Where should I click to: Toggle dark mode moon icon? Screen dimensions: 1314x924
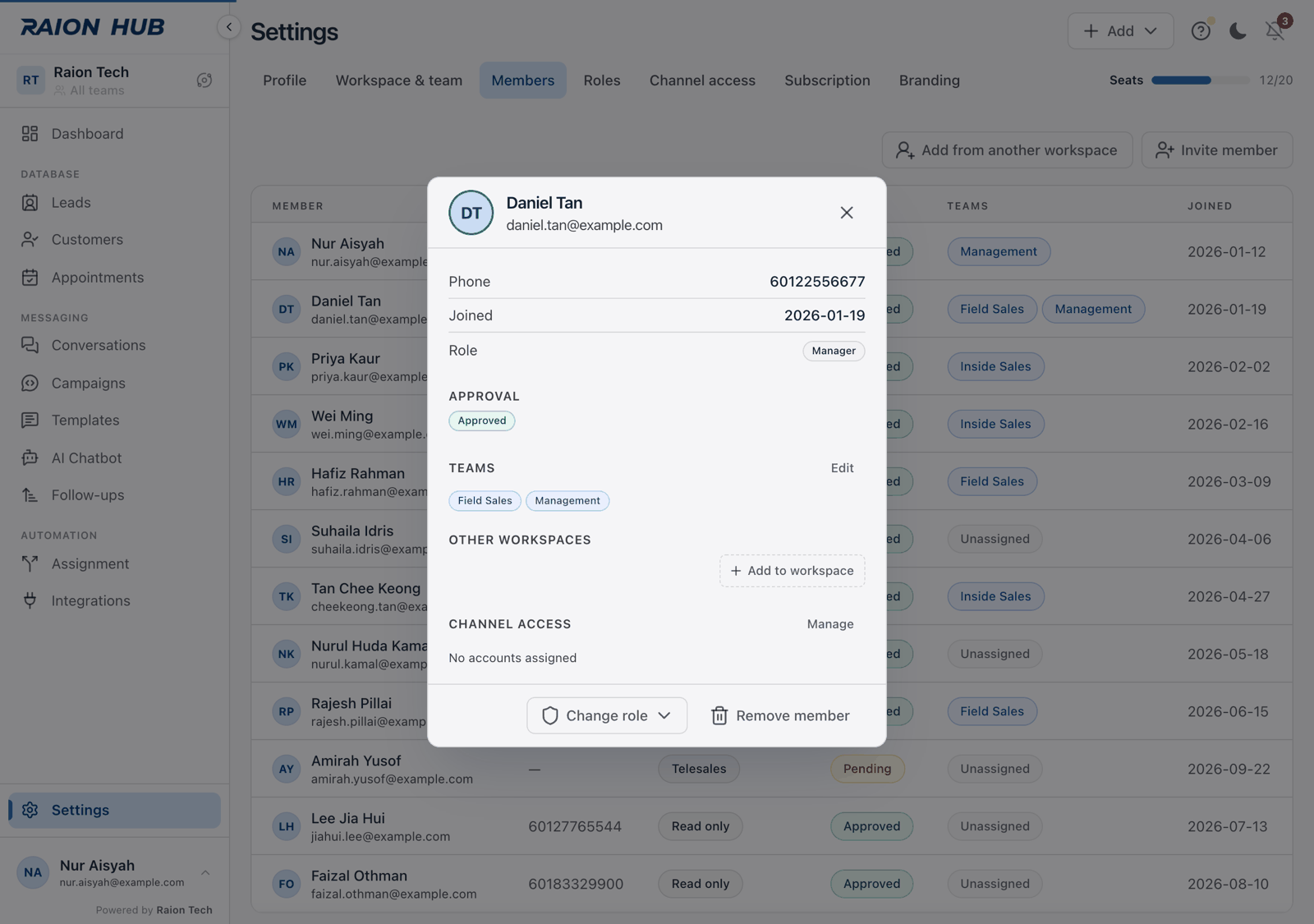[1238, 31]
